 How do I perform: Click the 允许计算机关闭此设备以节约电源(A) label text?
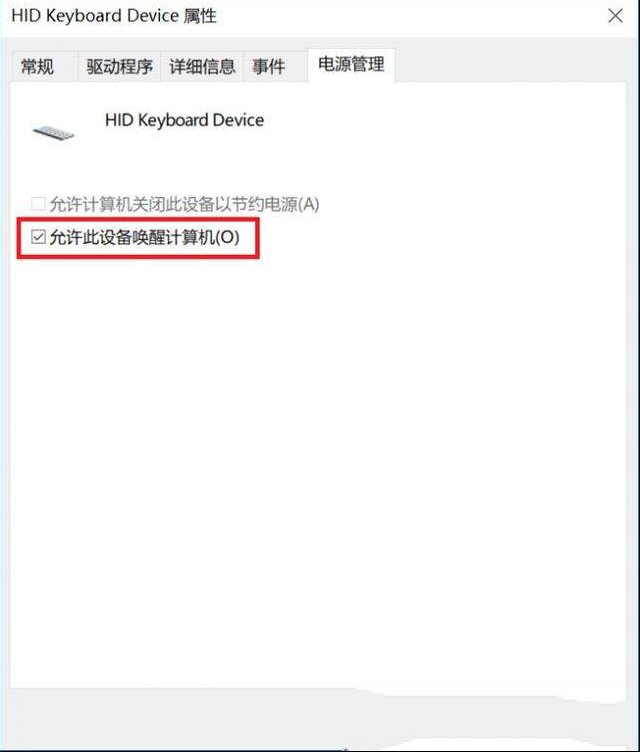click(184, 204)
